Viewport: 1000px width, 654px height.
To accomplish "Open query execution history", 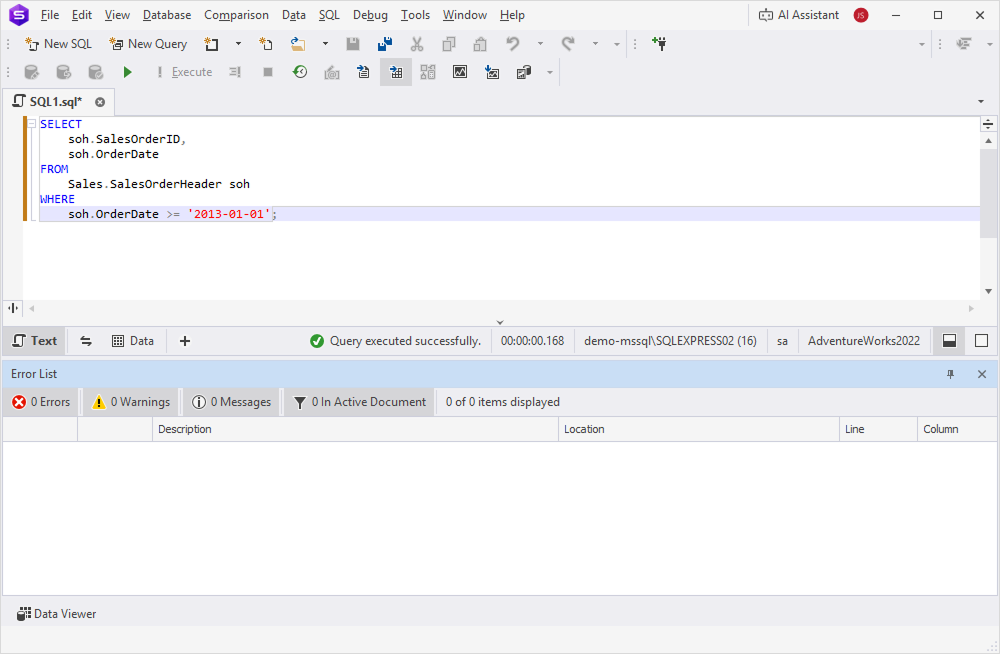I will pos(300,71).
